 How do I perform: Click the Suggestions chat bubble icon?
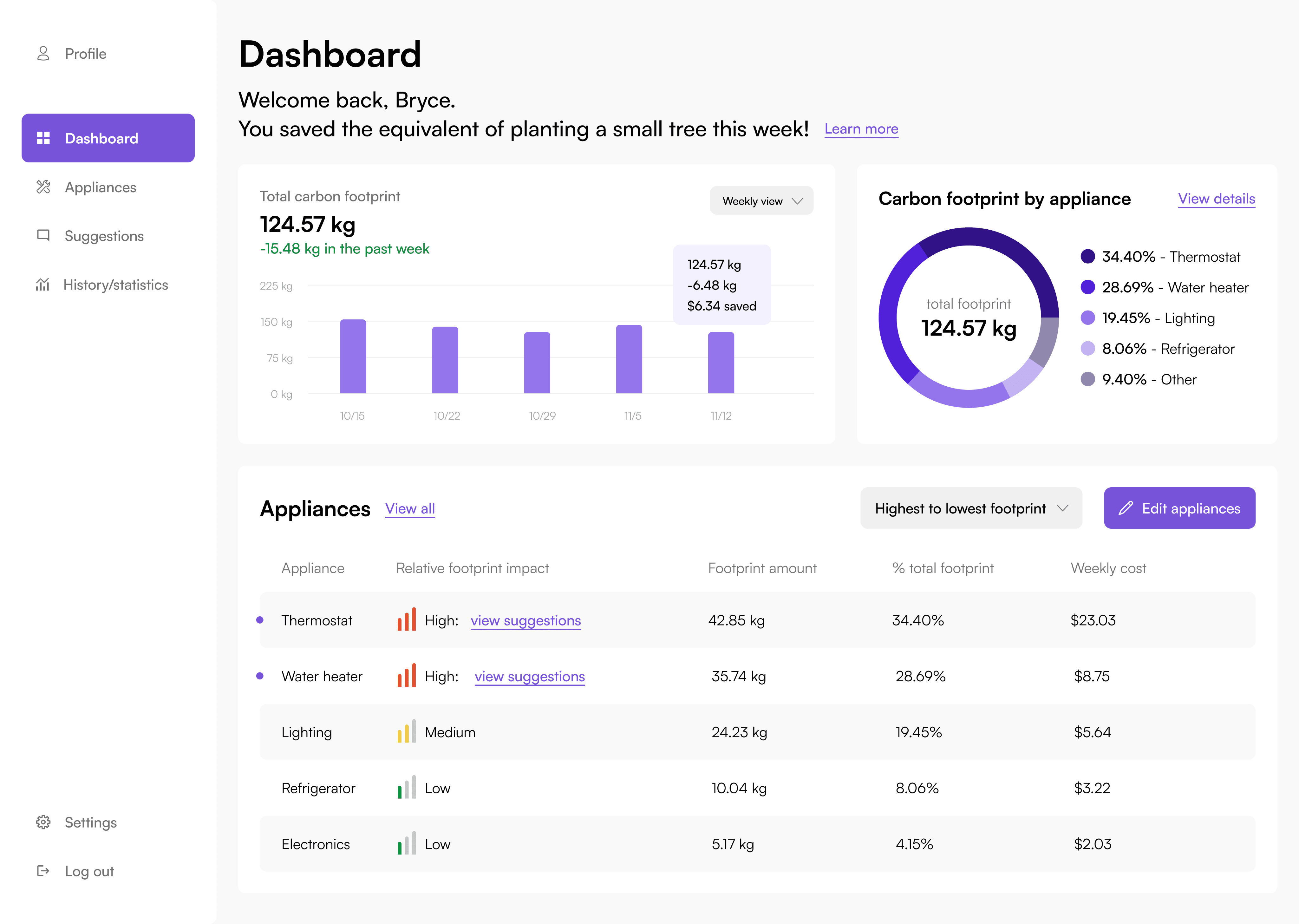click(43, 236)
